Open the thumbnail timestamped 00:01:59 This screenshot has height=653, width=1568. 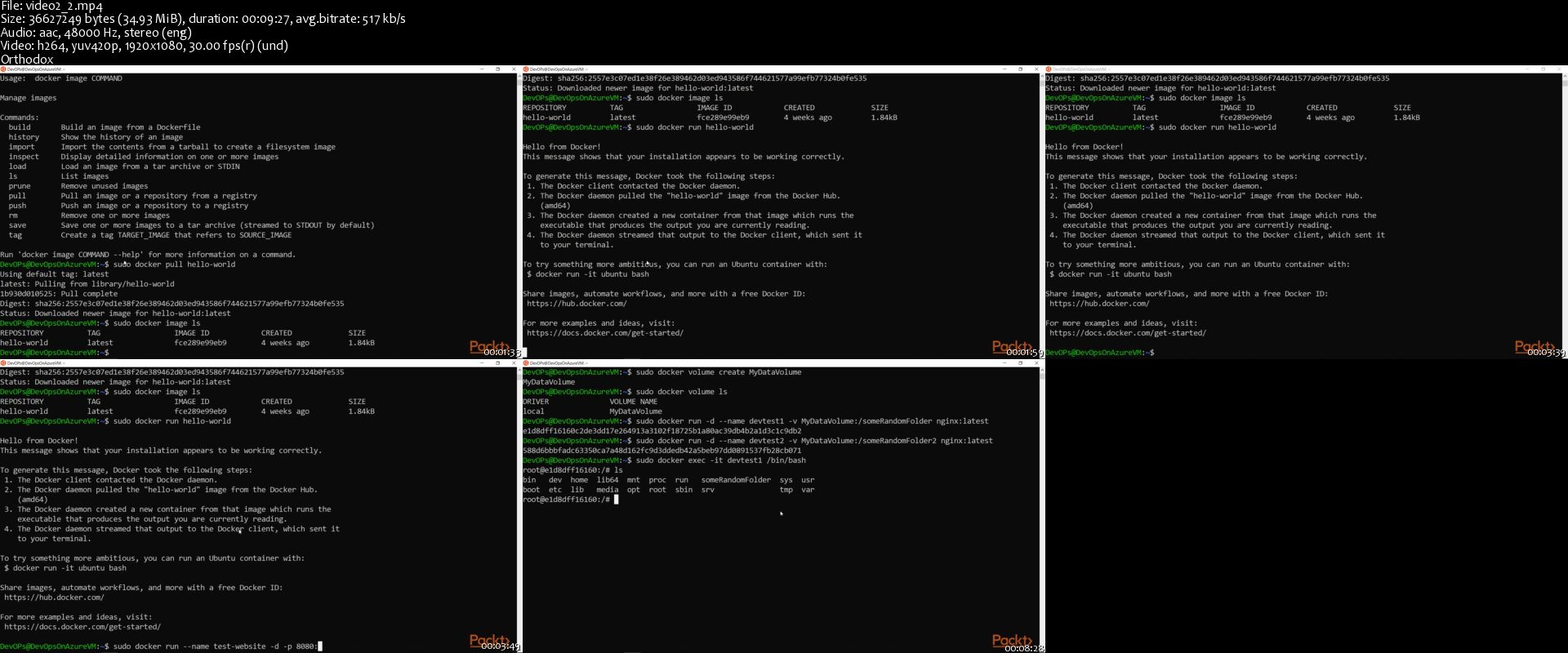[783, 212]
